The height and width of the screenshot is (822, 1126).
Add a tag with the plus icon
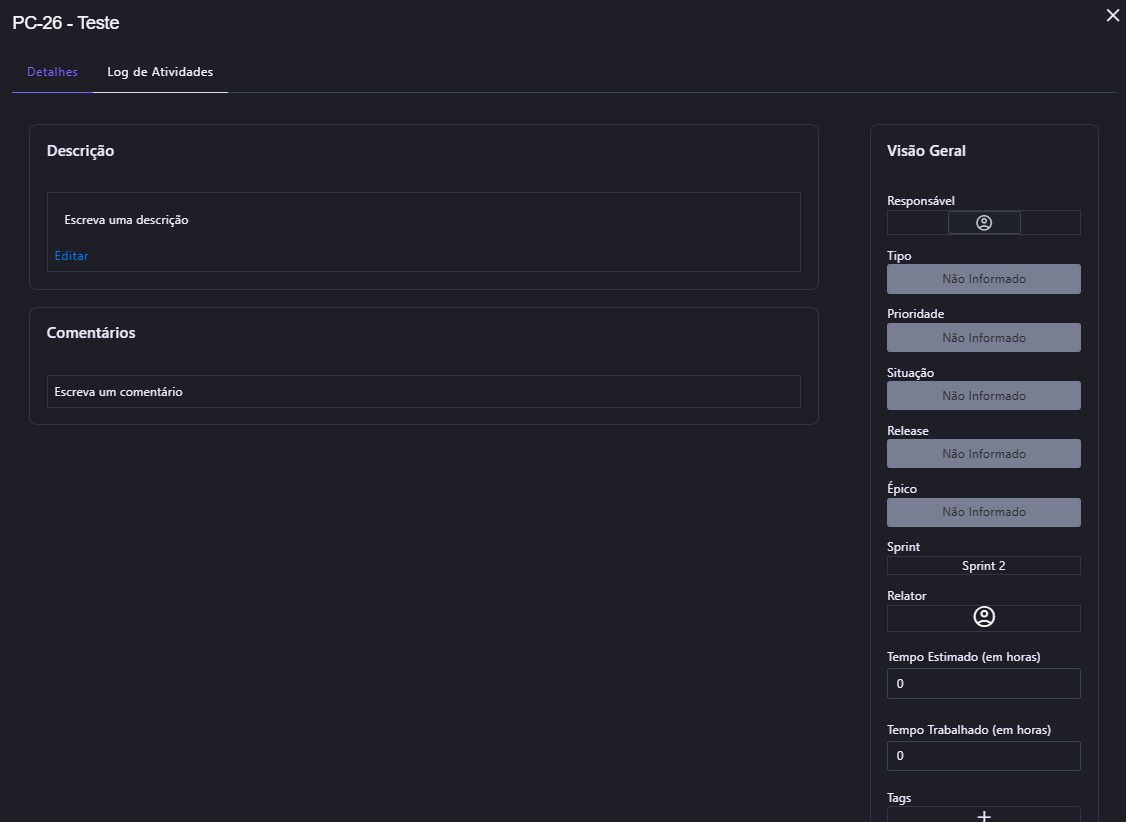[984, 816]
